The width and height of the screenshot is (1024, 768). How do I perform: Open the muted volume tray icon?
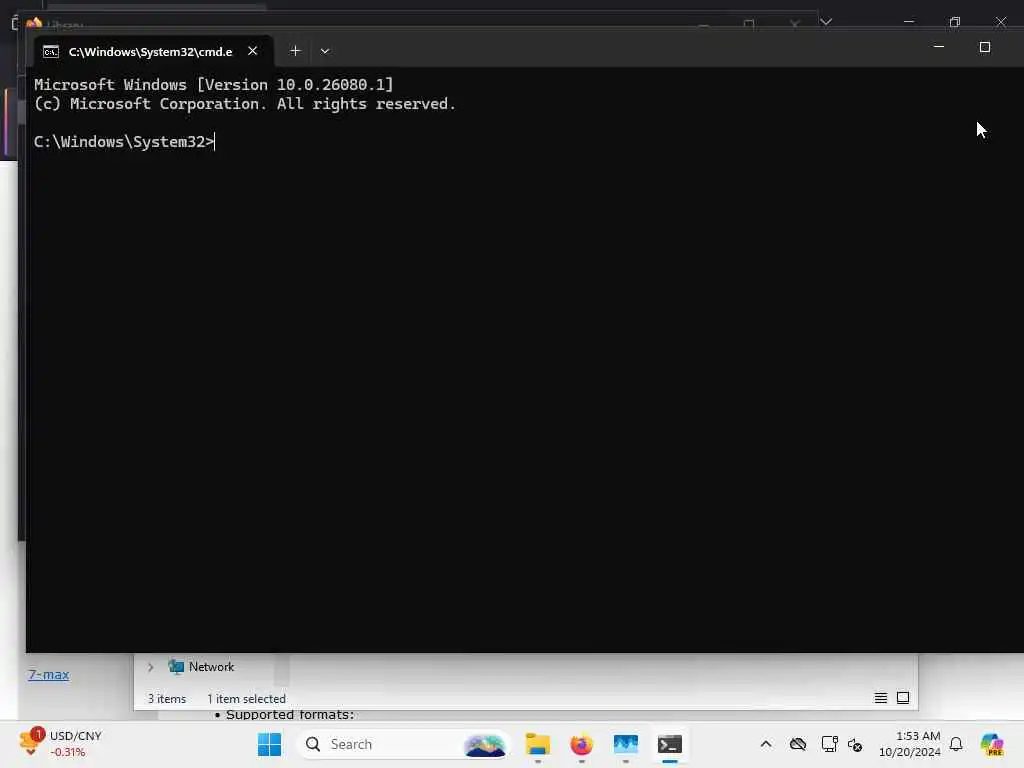855,744
